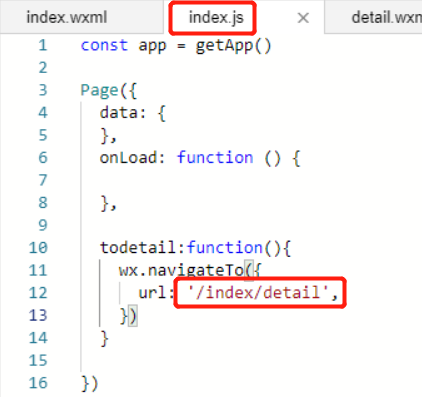Screen dimensions: 422x397
Task: Click the function keyword after onLoad
Action: pos(215,158)
